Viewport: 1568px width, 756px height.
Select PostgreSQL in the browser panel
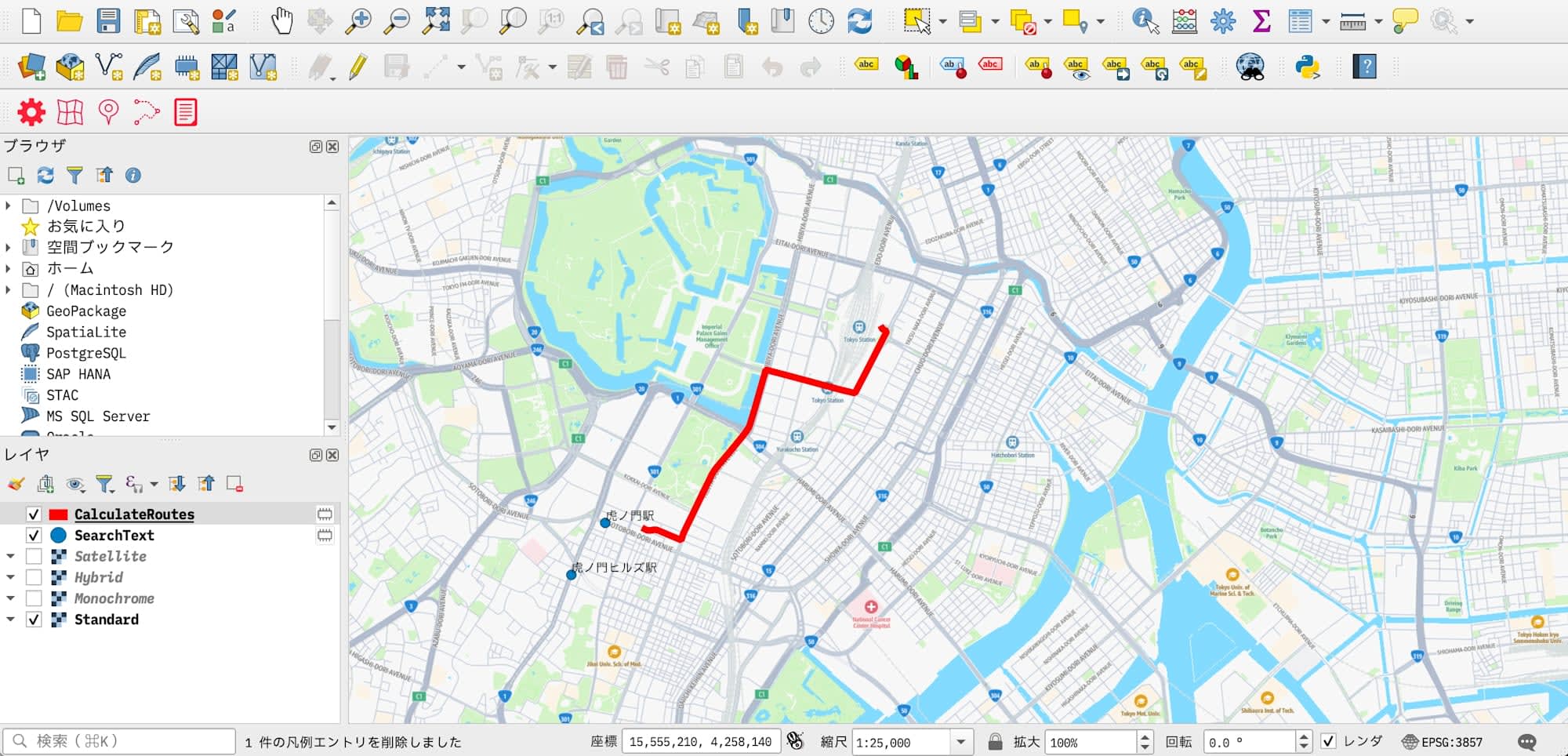click(x=85, y=353)
